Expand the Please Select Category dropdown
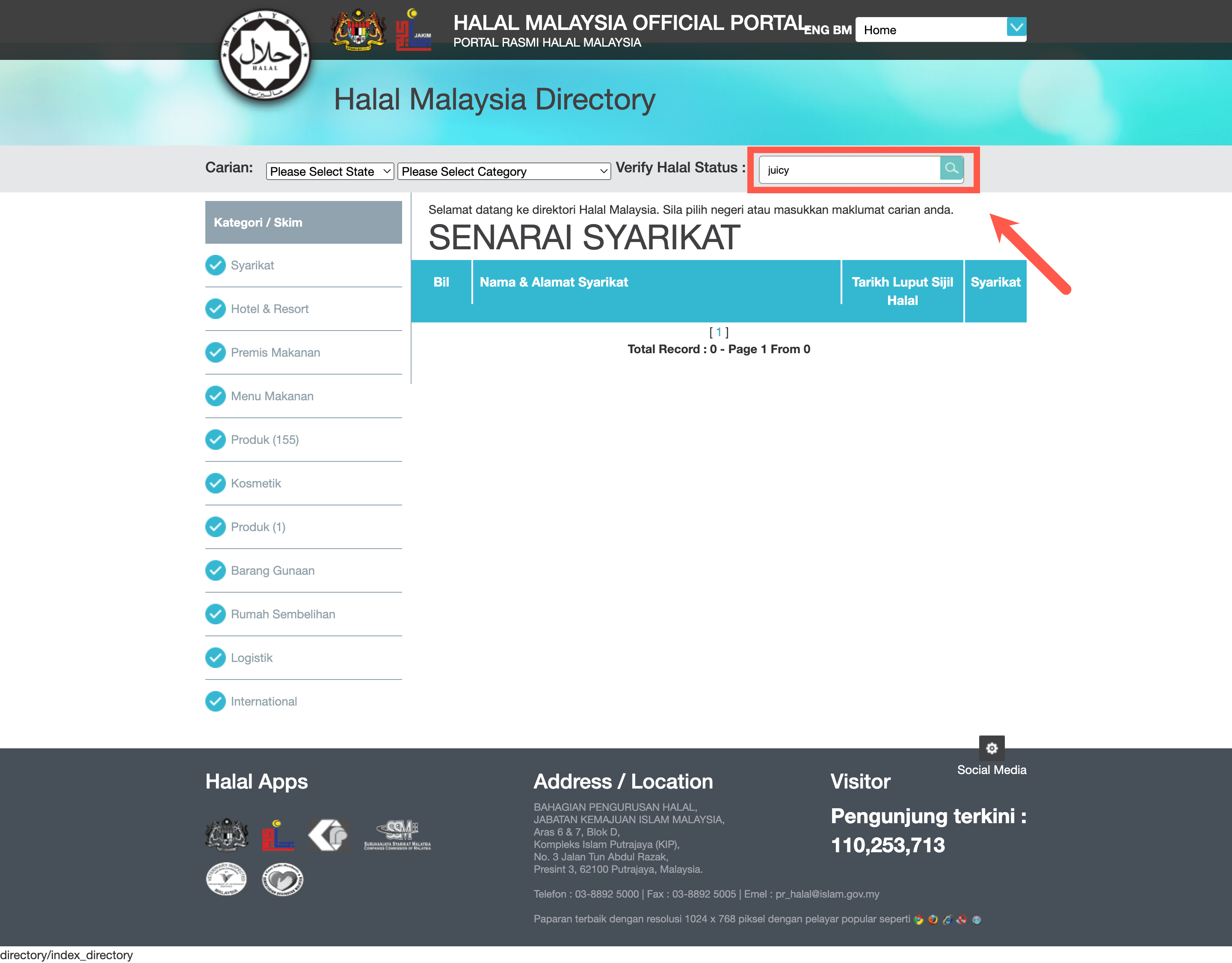Screen dimensions: 1232x963 (x=505, y=170)
